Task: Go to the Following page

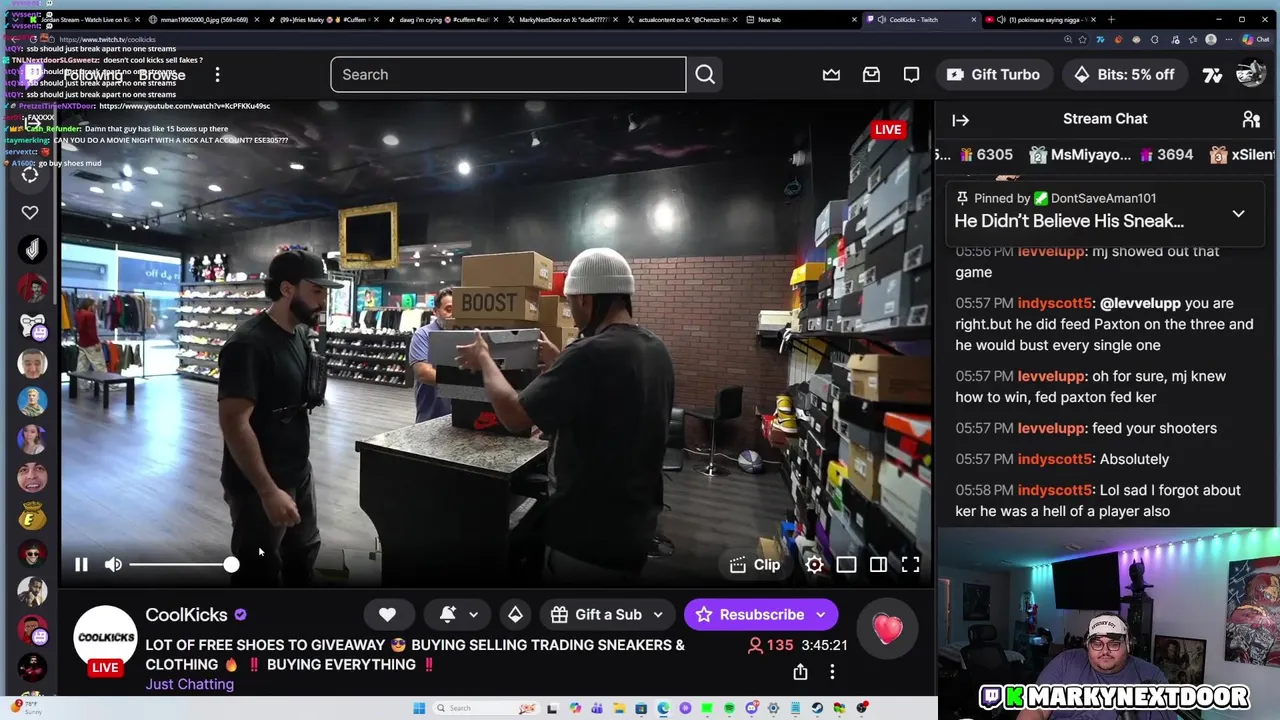Action: point(95,75)
